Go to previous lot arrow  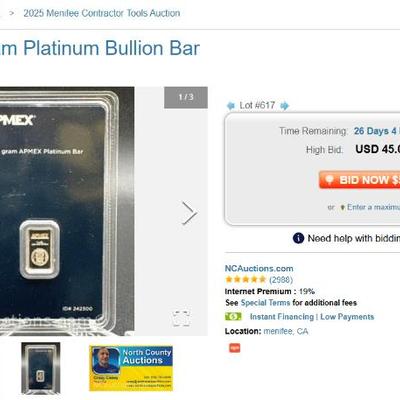pyautogui.click(x=230, y=106)
